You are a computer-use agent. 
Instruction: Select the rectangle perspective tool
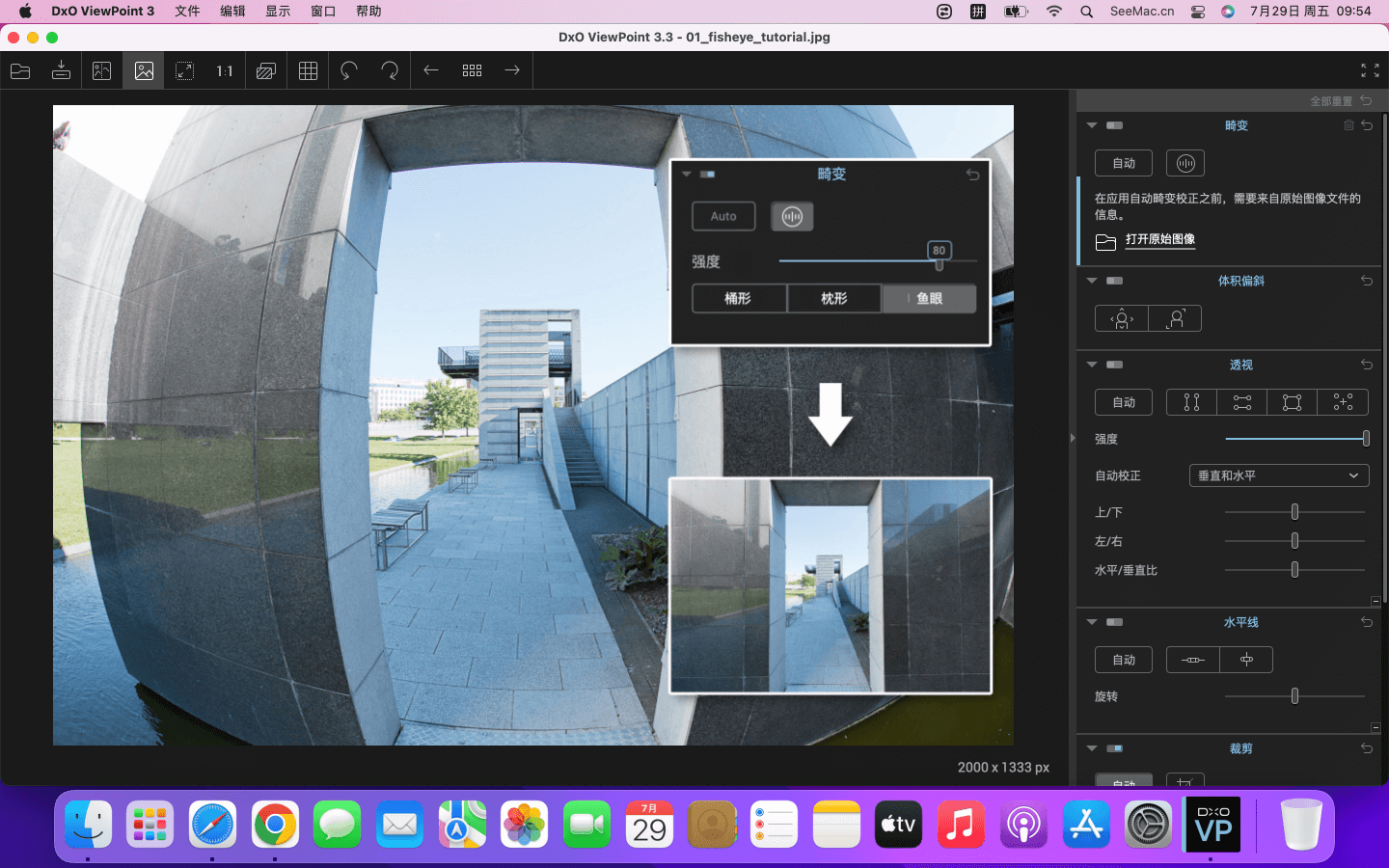[1292, 402]
